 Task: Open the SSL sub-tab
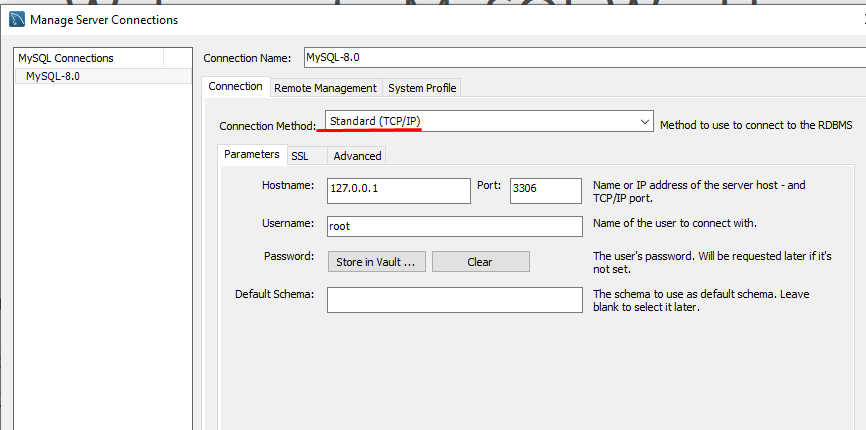click(300, 156)
